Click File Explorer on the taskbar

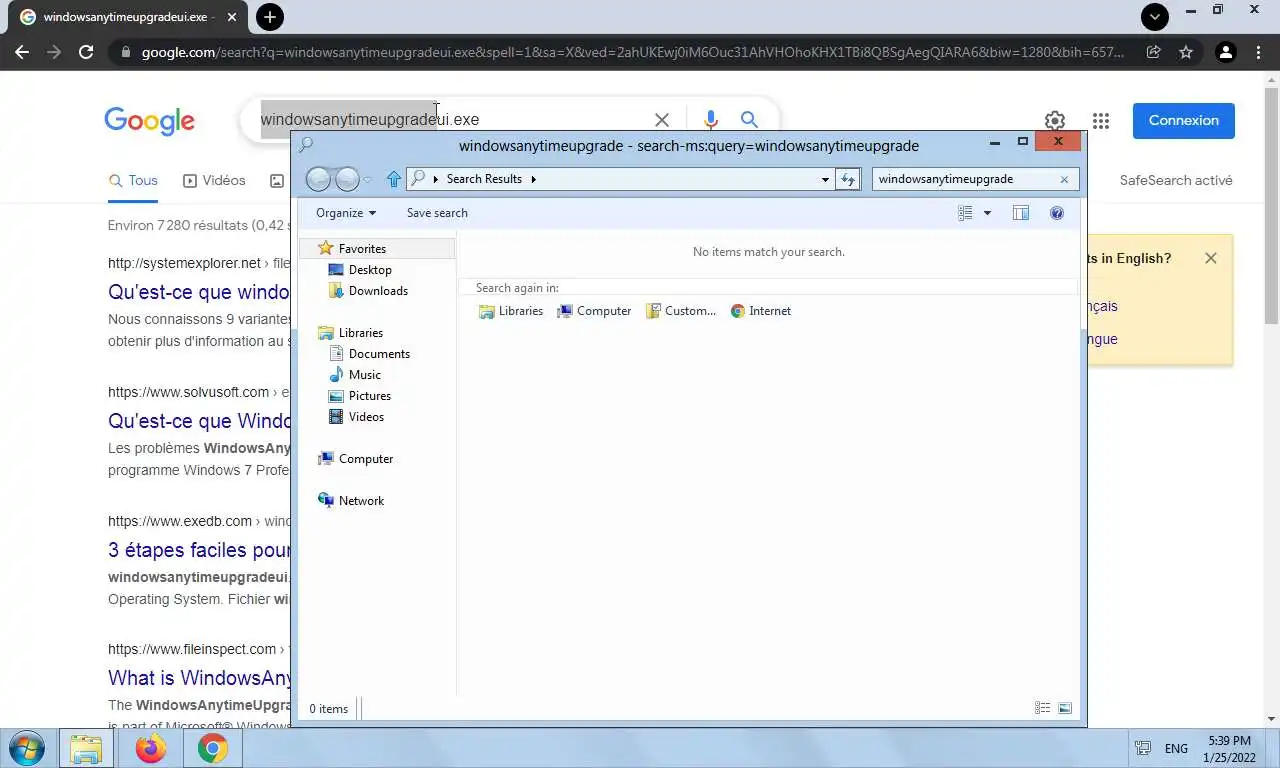click(x=86, y=748)
